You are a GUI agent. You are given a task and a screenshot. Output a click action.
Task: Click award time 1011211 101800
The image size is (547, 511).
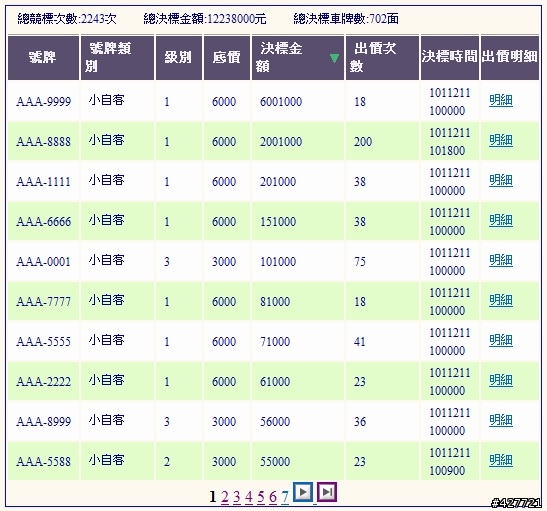(x=450, y=142)
